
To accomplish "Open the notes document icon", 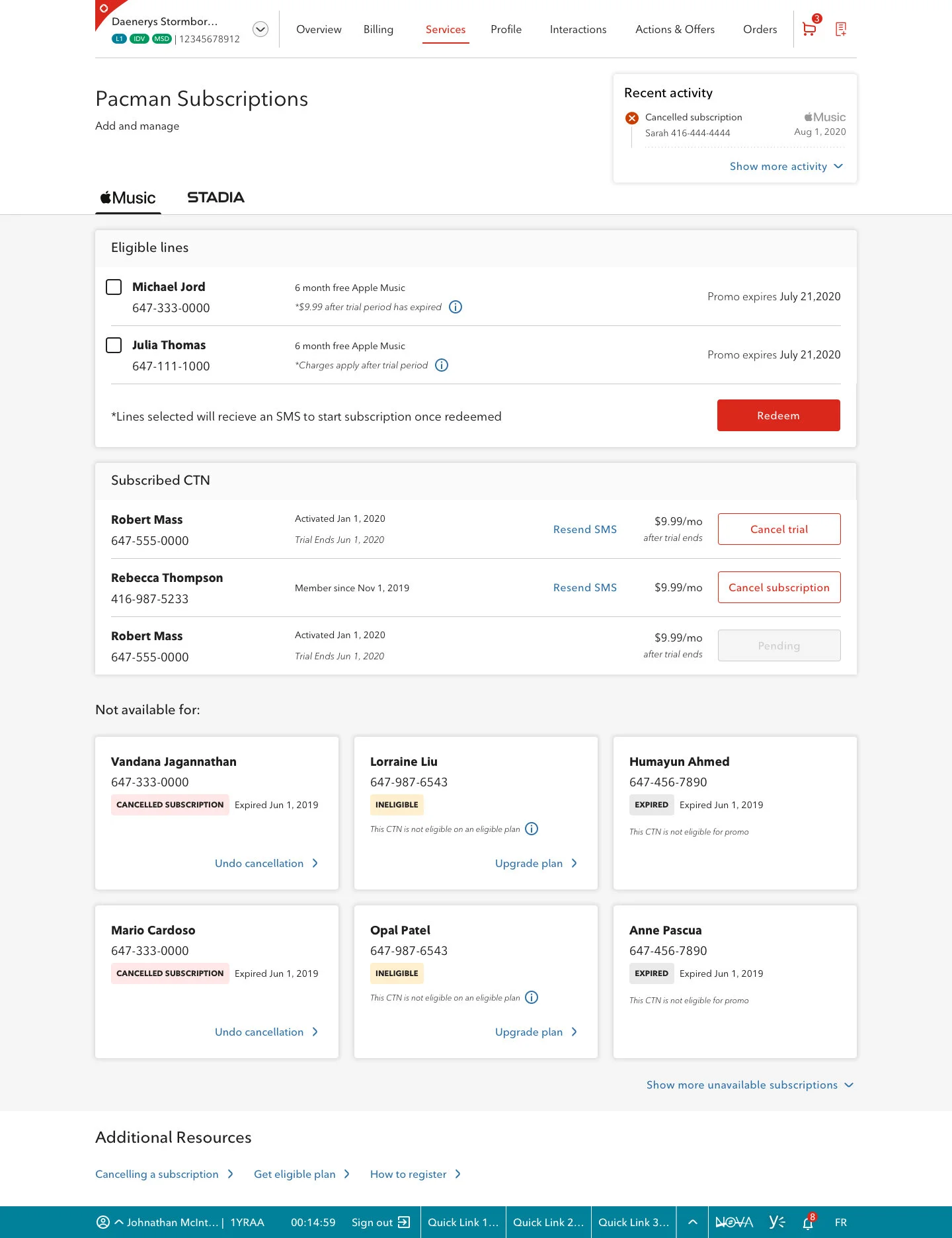I will [841, 29].
